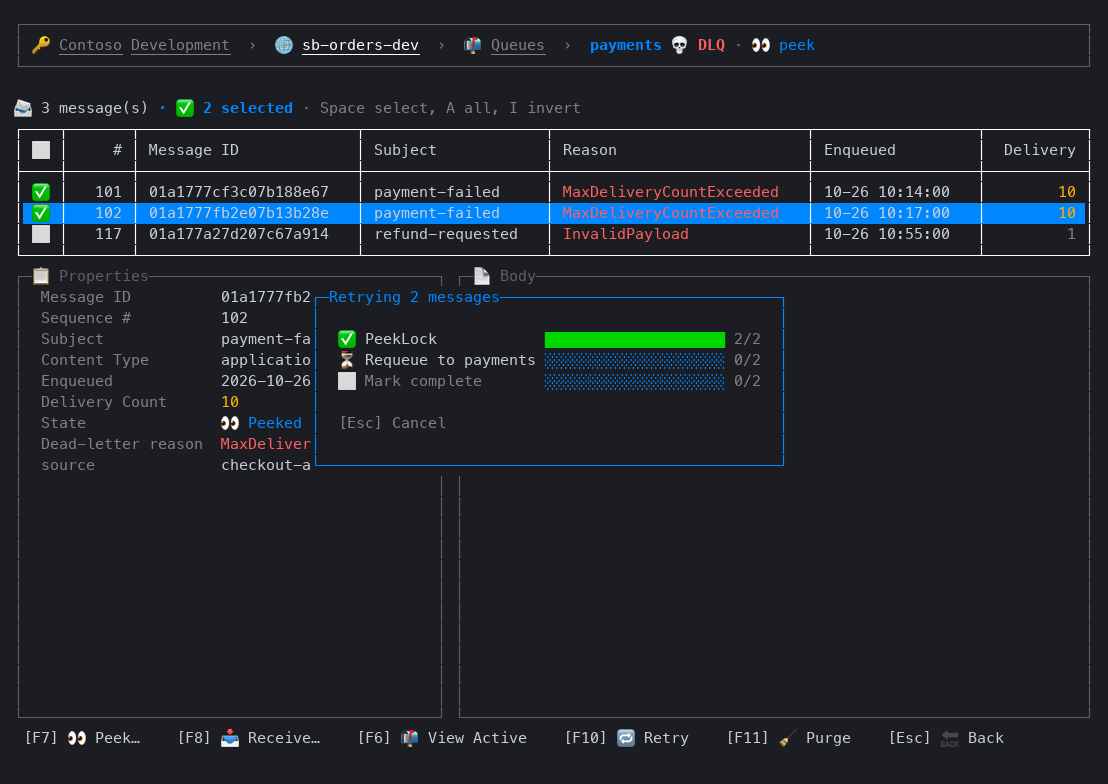
Task: Click the green check icon beside PeekLock
Action: (x=347, y=339)
